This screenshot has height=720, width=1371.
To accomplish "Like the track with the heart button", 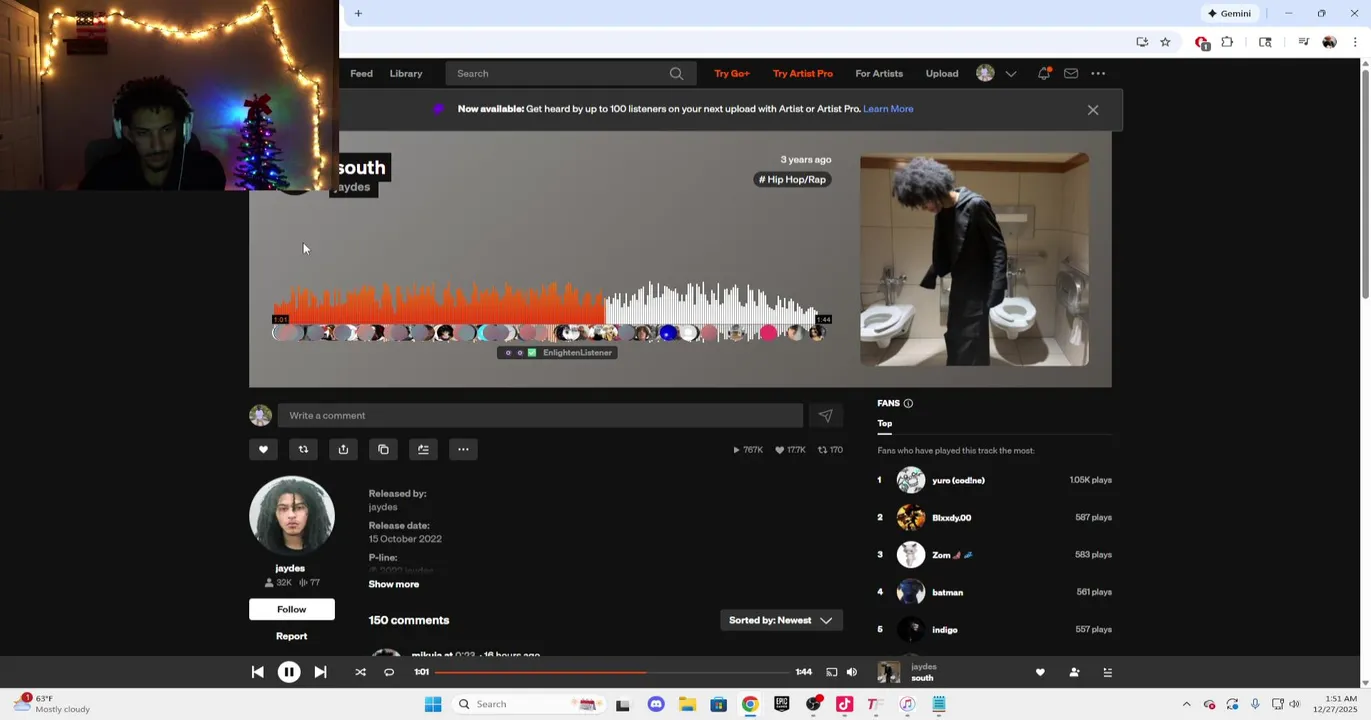I will pos(263,449).
